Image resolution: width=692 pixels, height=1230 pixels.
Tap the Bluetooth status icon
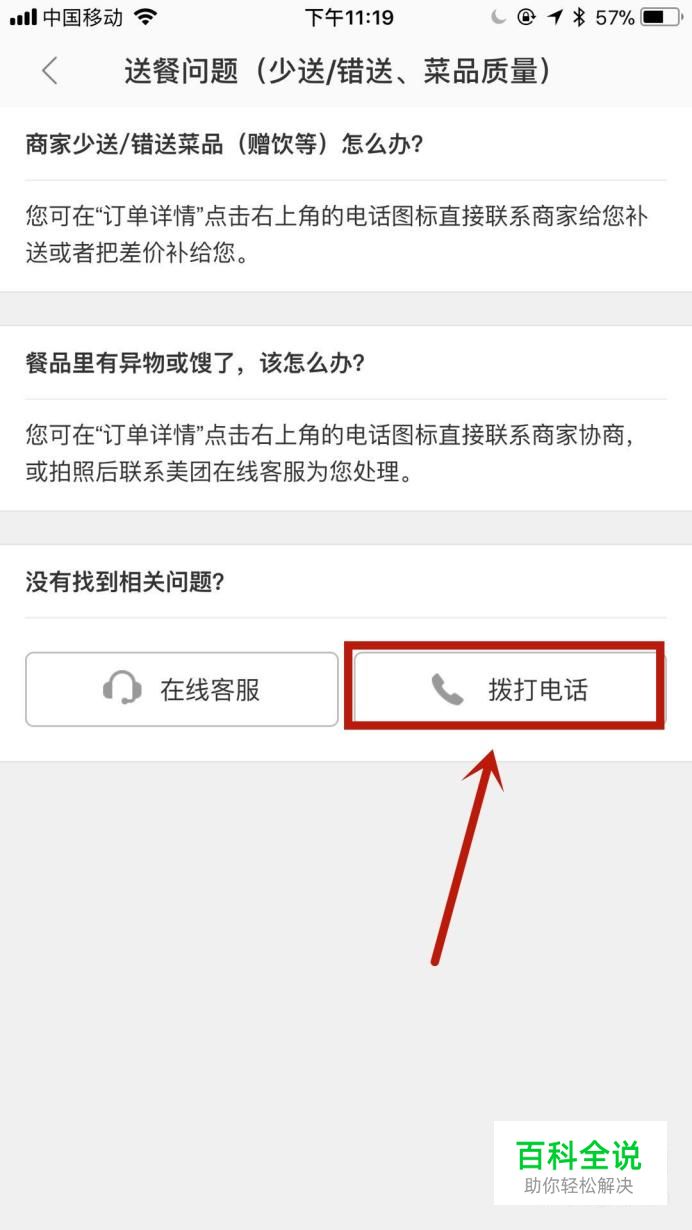point(578,17)
